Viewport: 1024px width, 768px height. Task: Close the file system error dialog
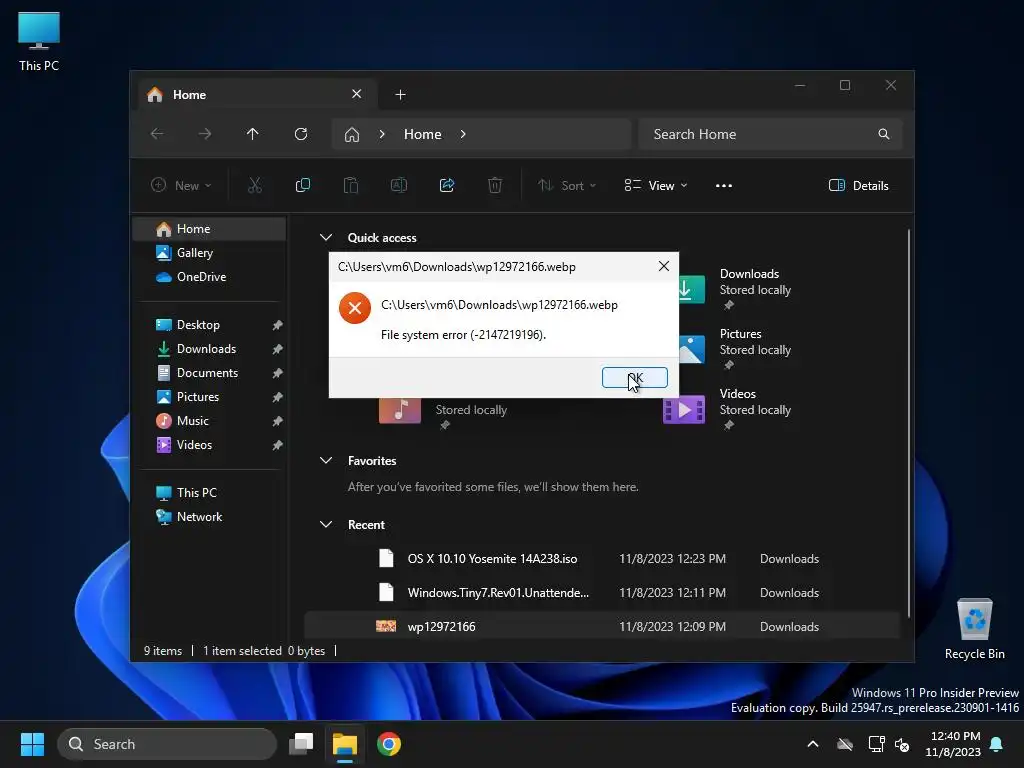pyautogui.click(x=664, y=266)
